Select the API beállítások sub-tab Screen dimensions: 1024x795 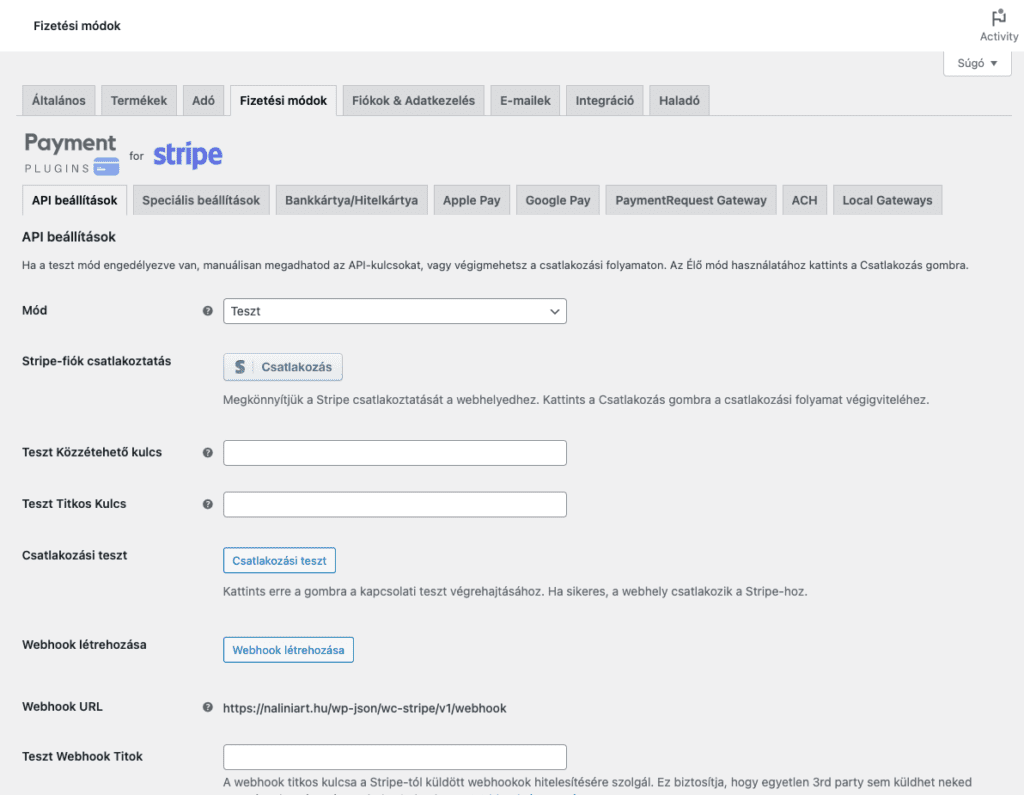tap(74, 201)
